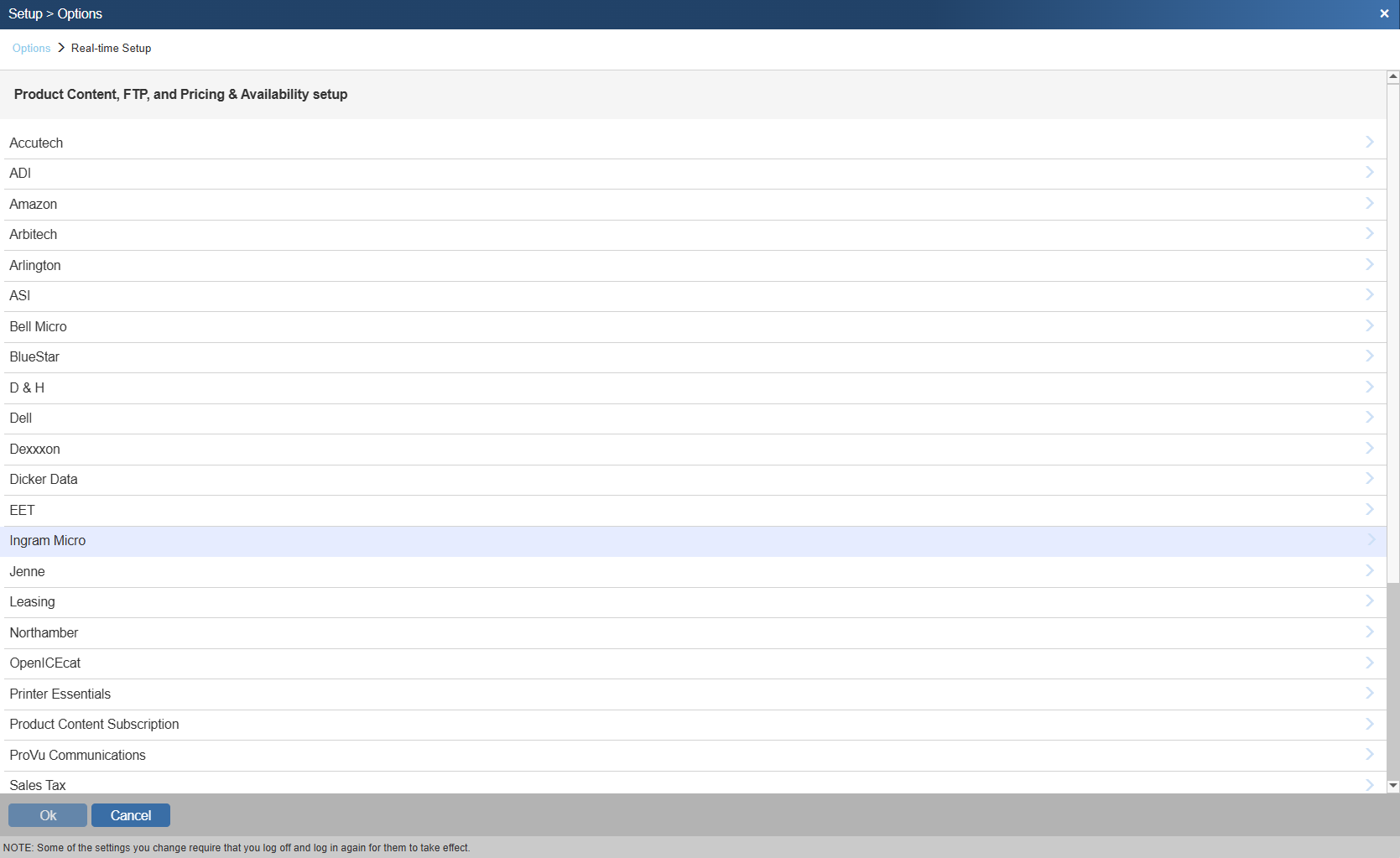
Task: Choose ProVu Communications in the list
Action: [x=77, y=755]
